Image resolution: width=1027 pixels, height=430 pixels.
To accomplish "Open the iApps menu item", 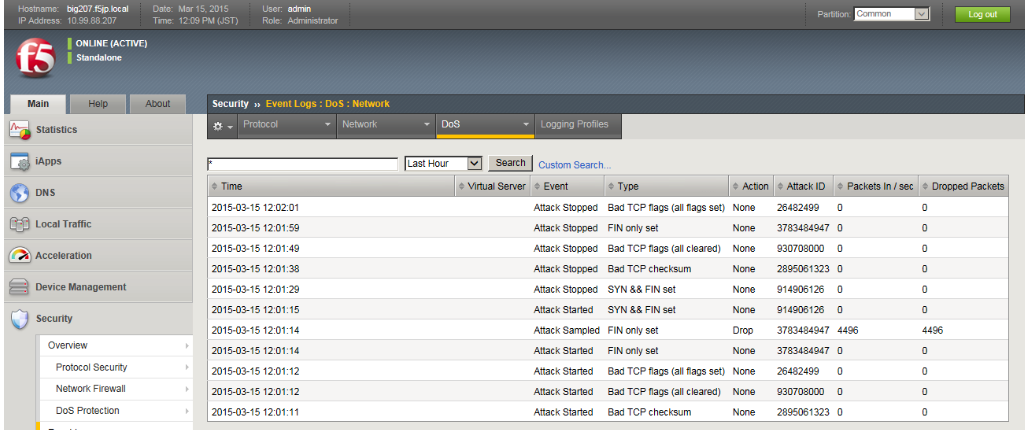I will tap(98, 161).
